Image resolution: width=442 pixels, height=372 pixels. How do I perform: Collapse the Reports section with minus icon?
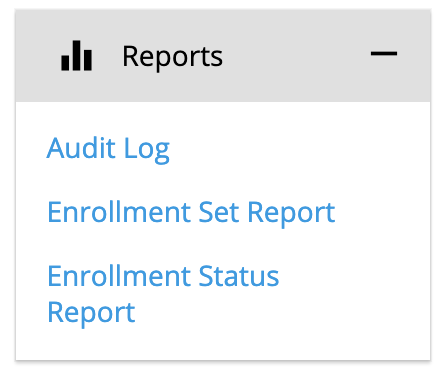(x=384, y=53)
